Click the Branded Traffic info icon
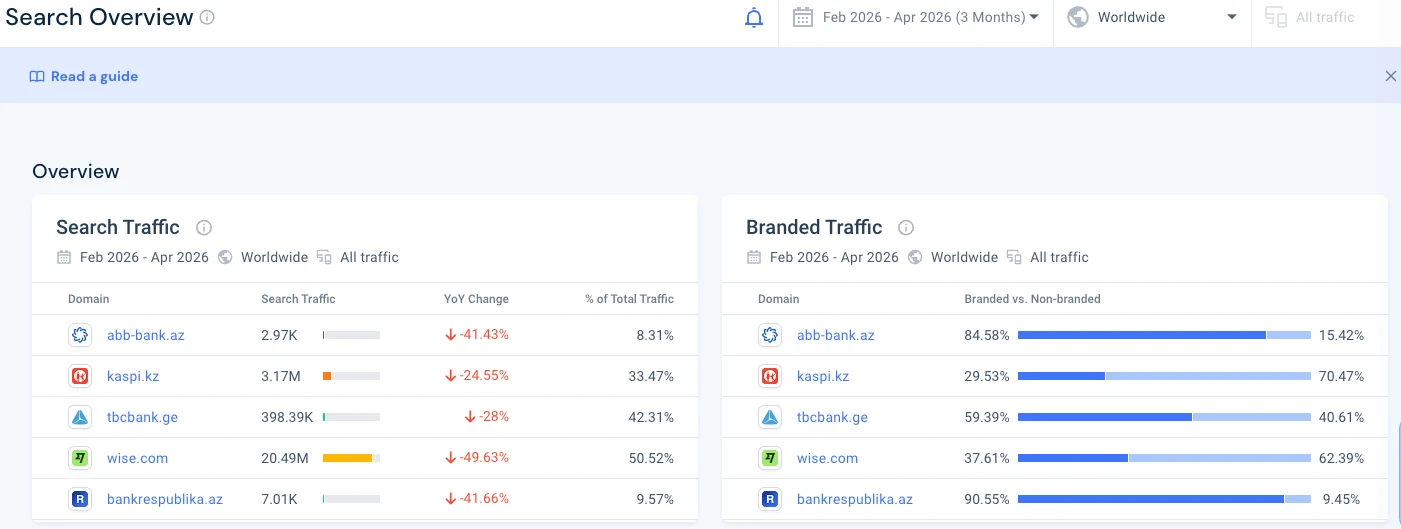This screenshot has height=529, width=1401. coord(906,227)
